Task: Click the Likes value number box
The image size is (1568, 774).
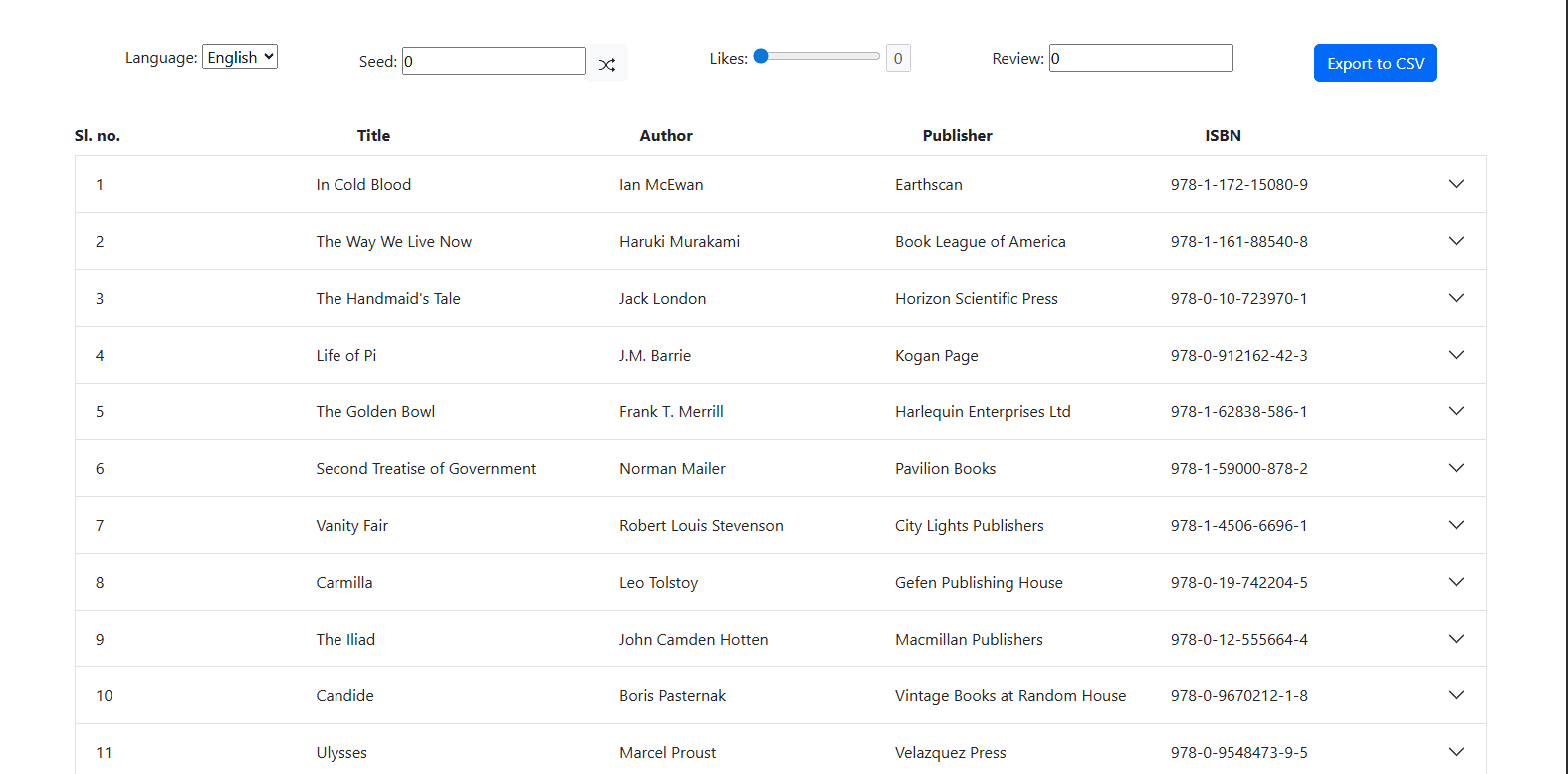Action: (898, 59)
